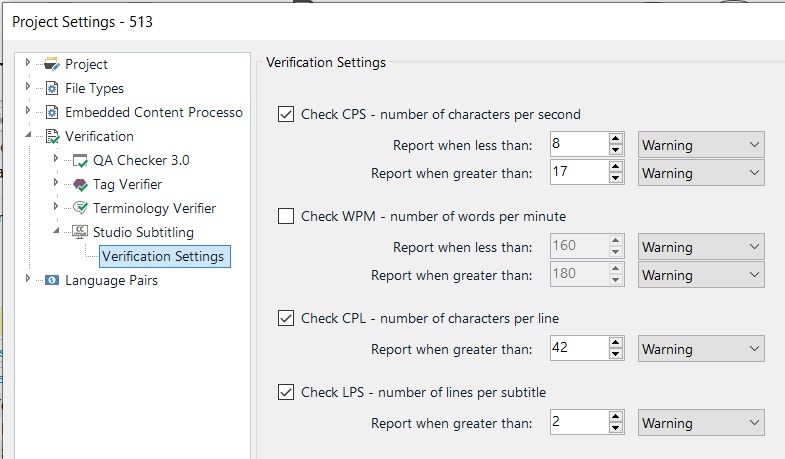The image size is (785, 459).
Task: Open Warning dropdown for CPL greater than
Action: click(701, 349)
